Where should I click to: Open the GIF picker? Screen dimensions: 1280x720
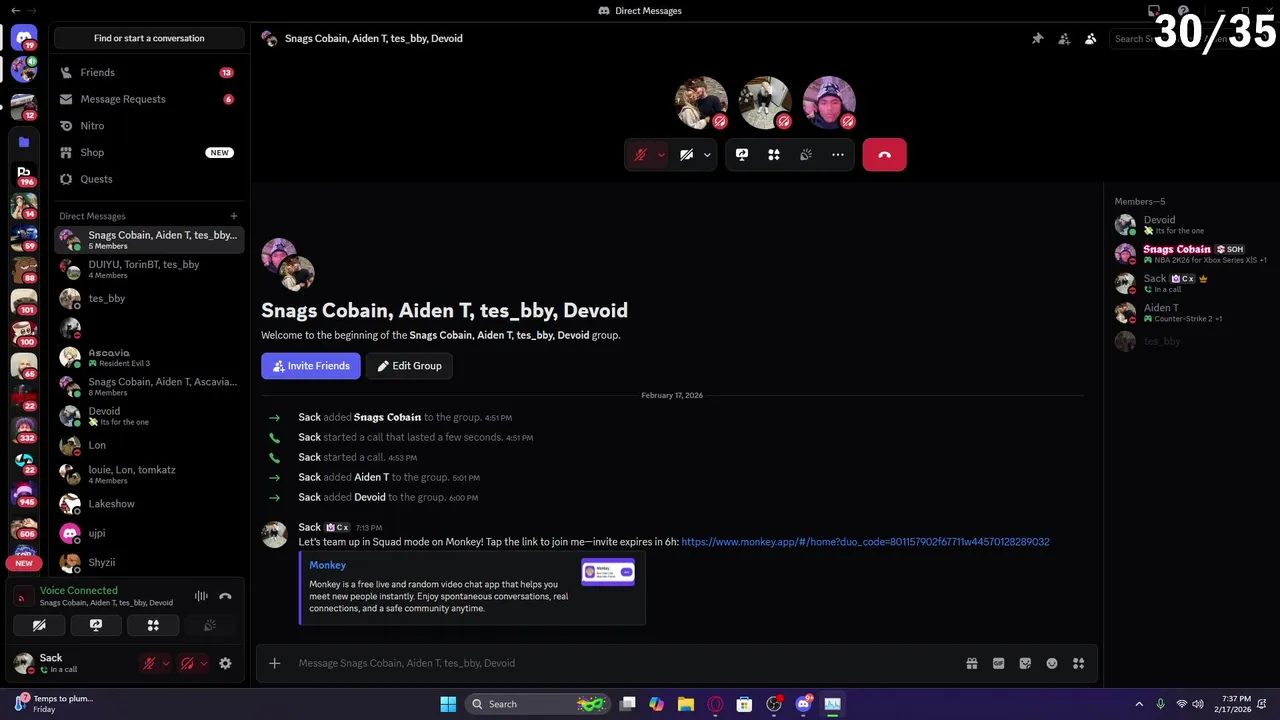[x=998, y=663]
